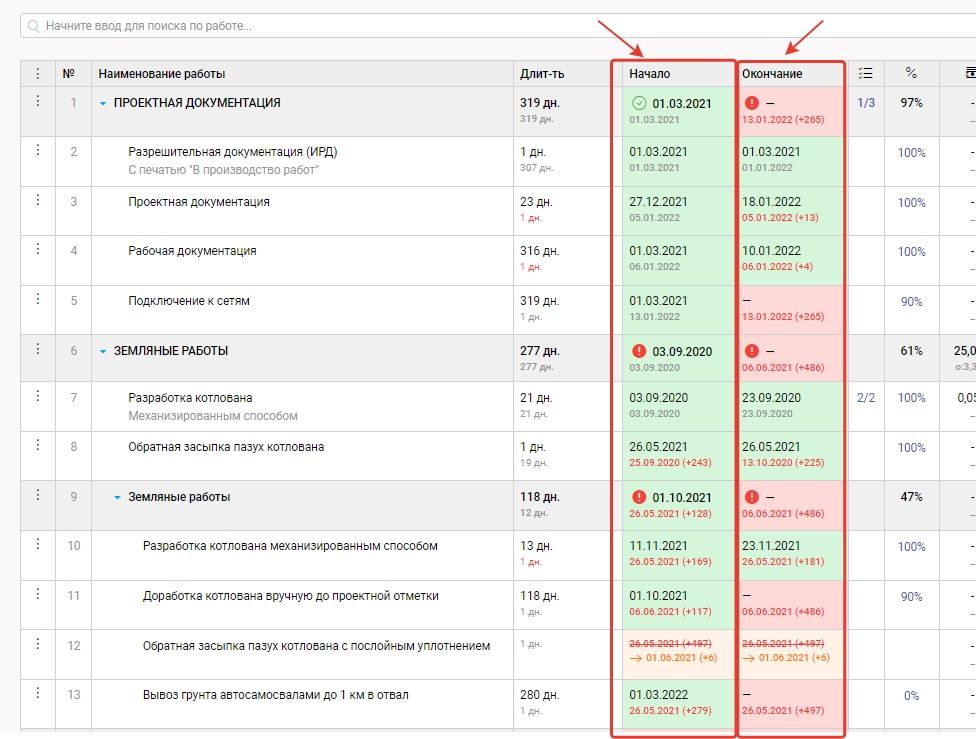Open the three-dot menu for row 1

tap(38, 101)
